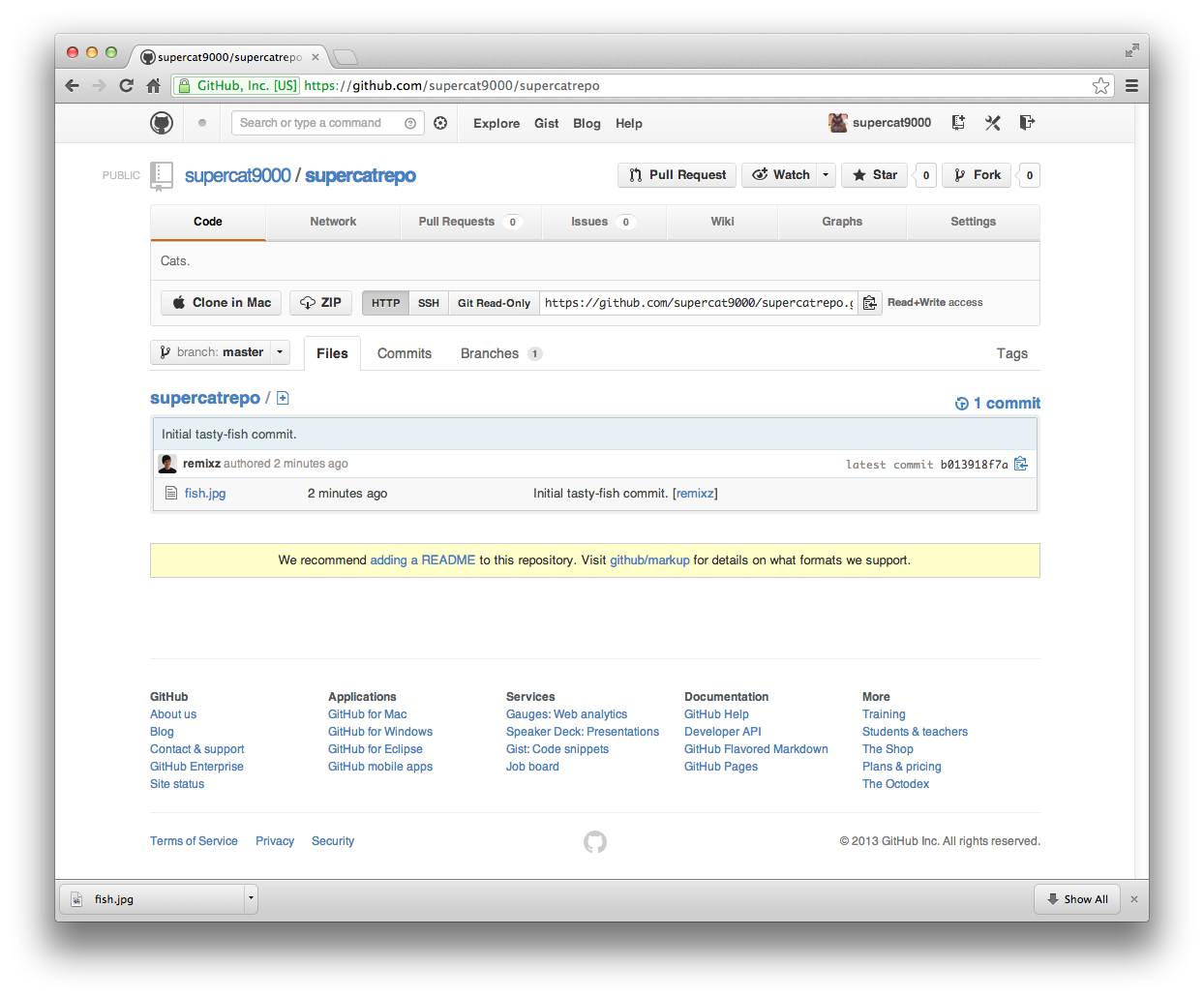Click the browser forward arrow
Image resolution: width=1204 pixels, height=998 pixels.
99,85
